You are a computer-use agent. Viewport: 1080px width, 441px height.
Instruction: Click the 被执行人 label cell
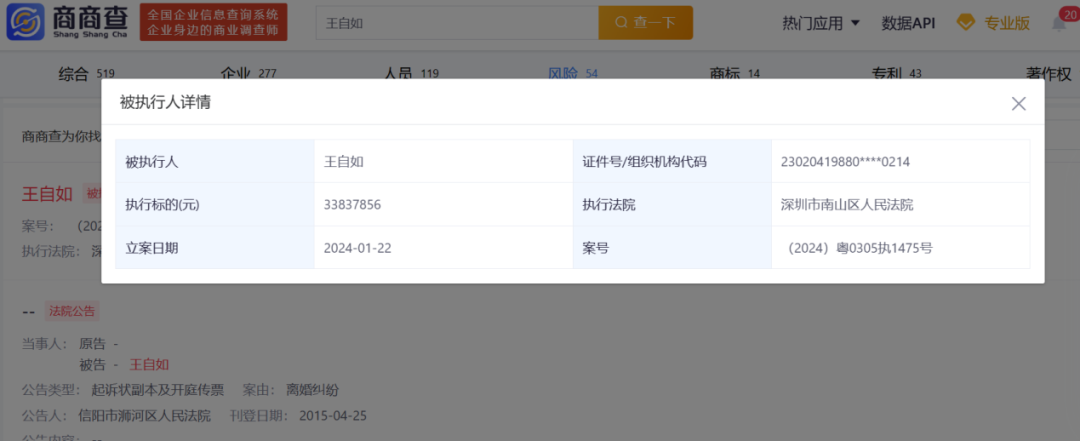(x=215, y=162)
